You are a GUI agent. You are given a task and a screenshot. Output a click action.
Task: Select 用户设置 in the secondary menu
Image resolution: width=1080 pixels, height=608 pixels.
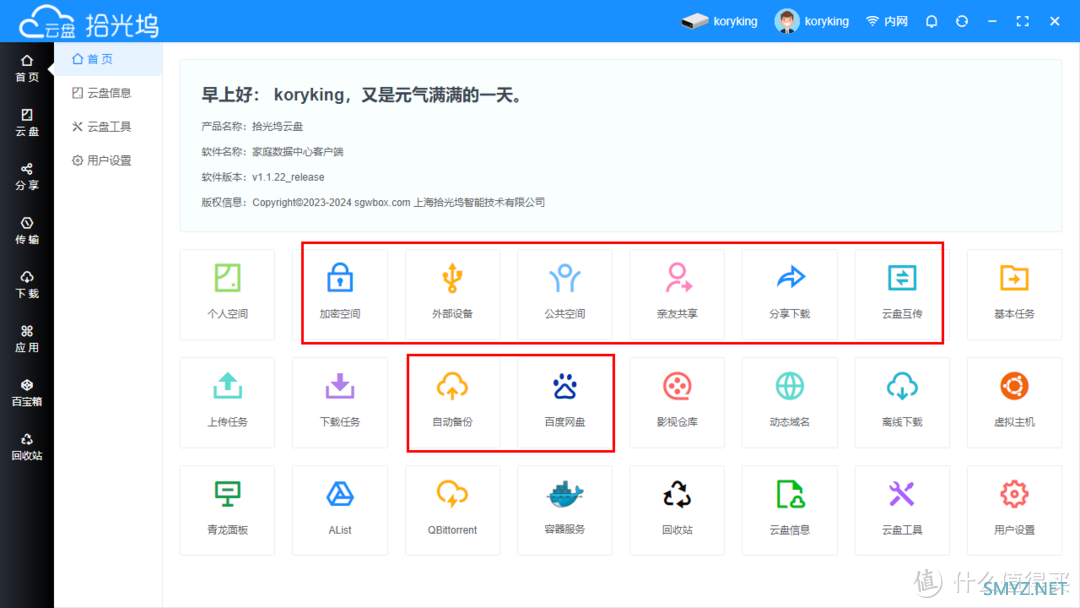(x=108, y=160)
